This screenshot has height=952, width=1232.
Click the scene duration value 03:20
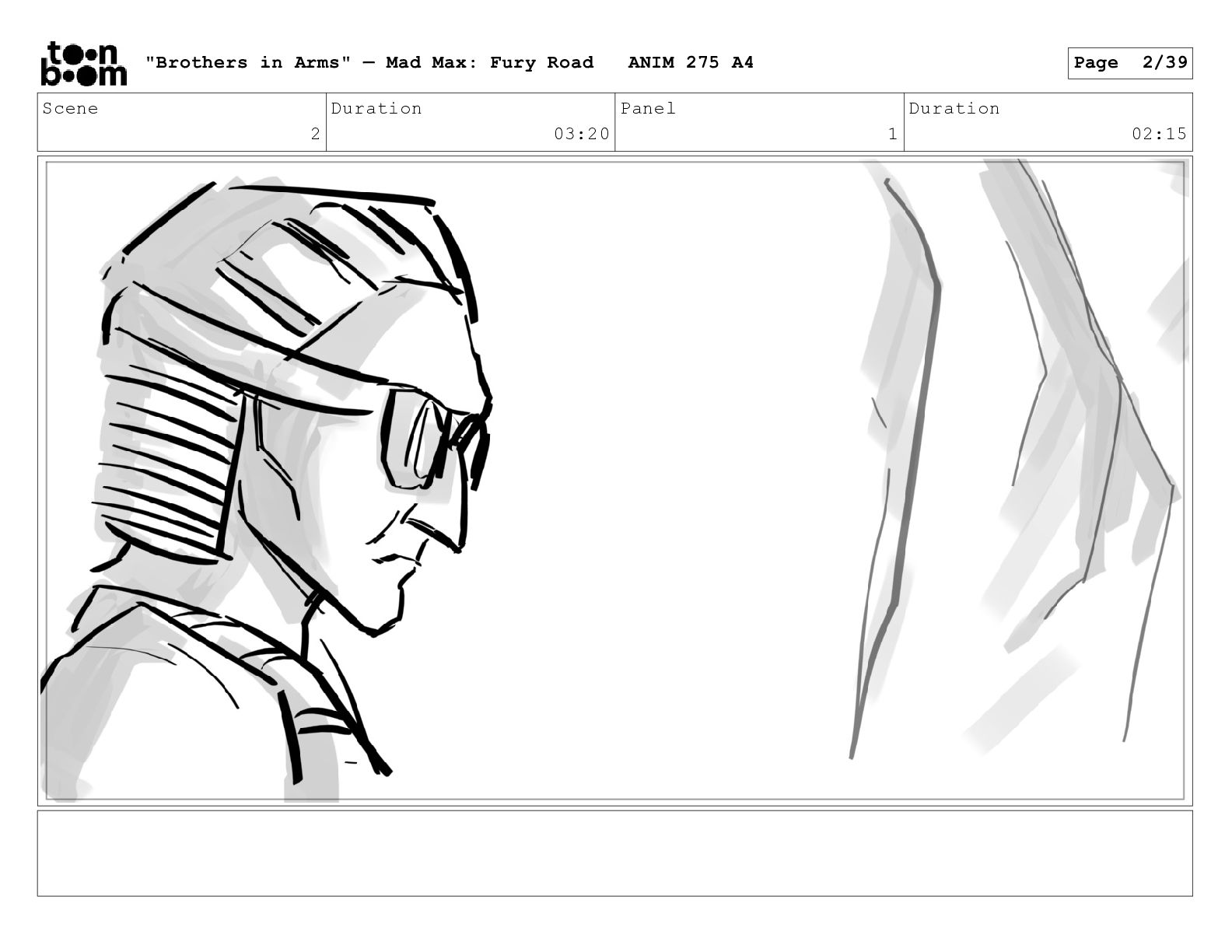pos(582,134)
